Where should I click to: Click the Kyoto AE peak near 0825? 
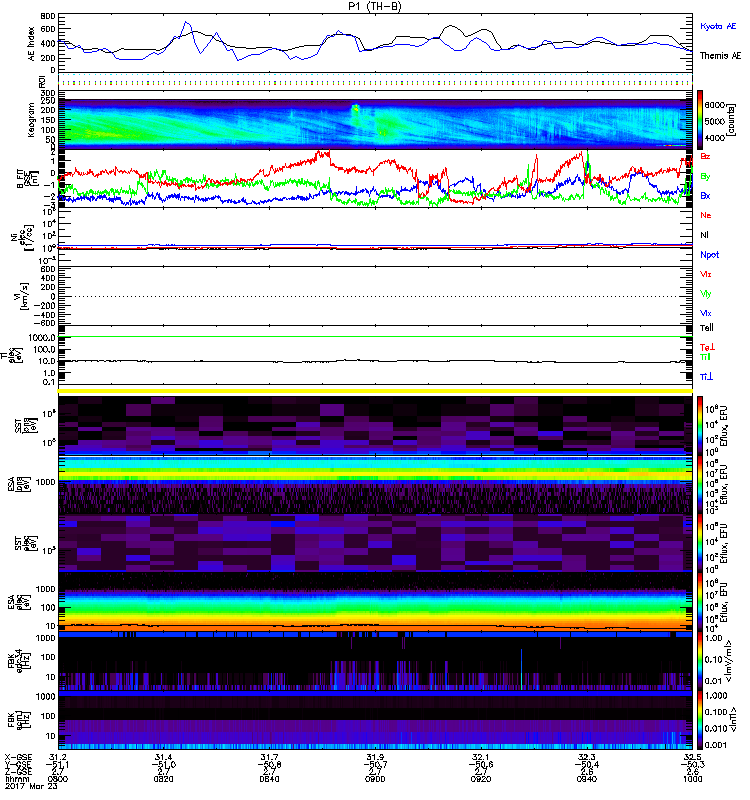(x=186, y=22)
